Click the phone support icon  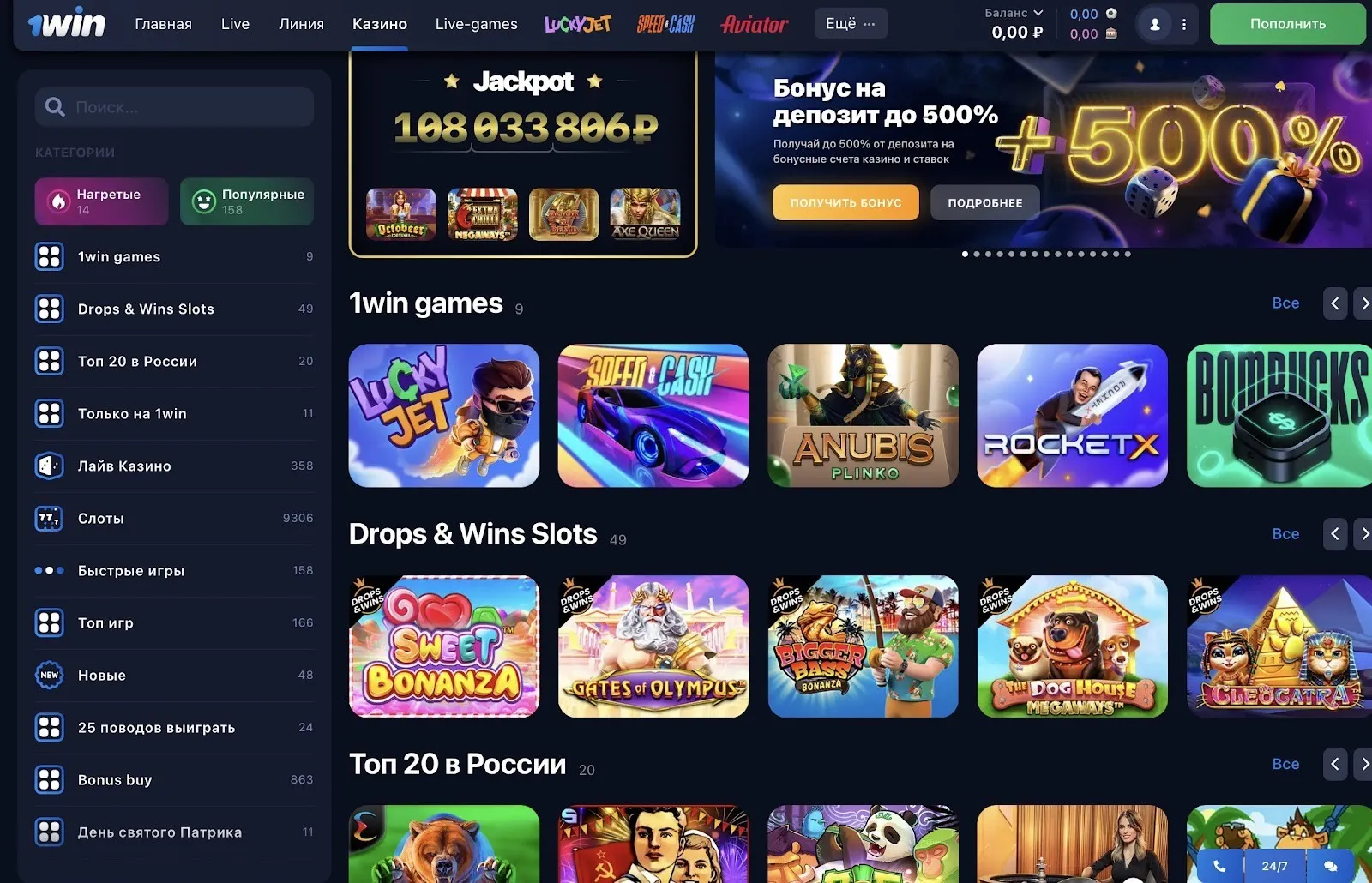(x=1219, y=866)
